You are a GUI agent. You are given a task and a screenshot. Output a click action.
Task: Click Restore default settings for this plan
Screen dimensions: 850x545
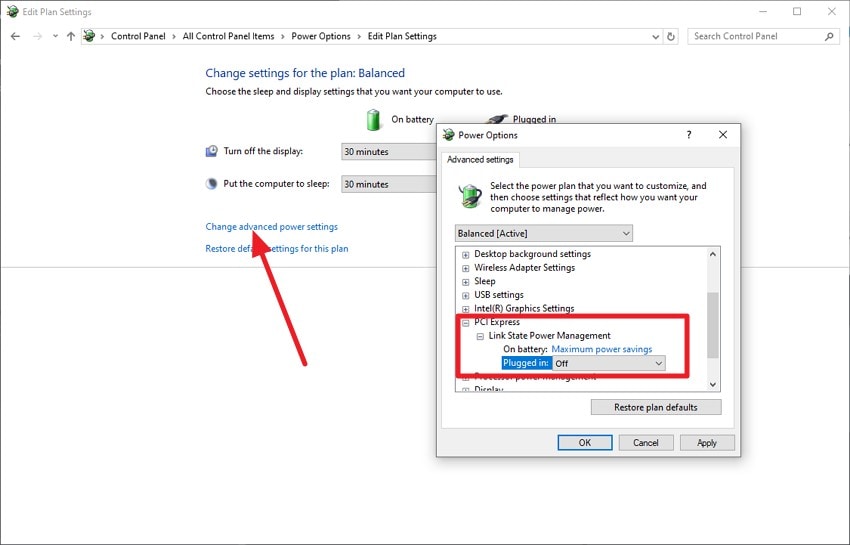coord(277,248)
